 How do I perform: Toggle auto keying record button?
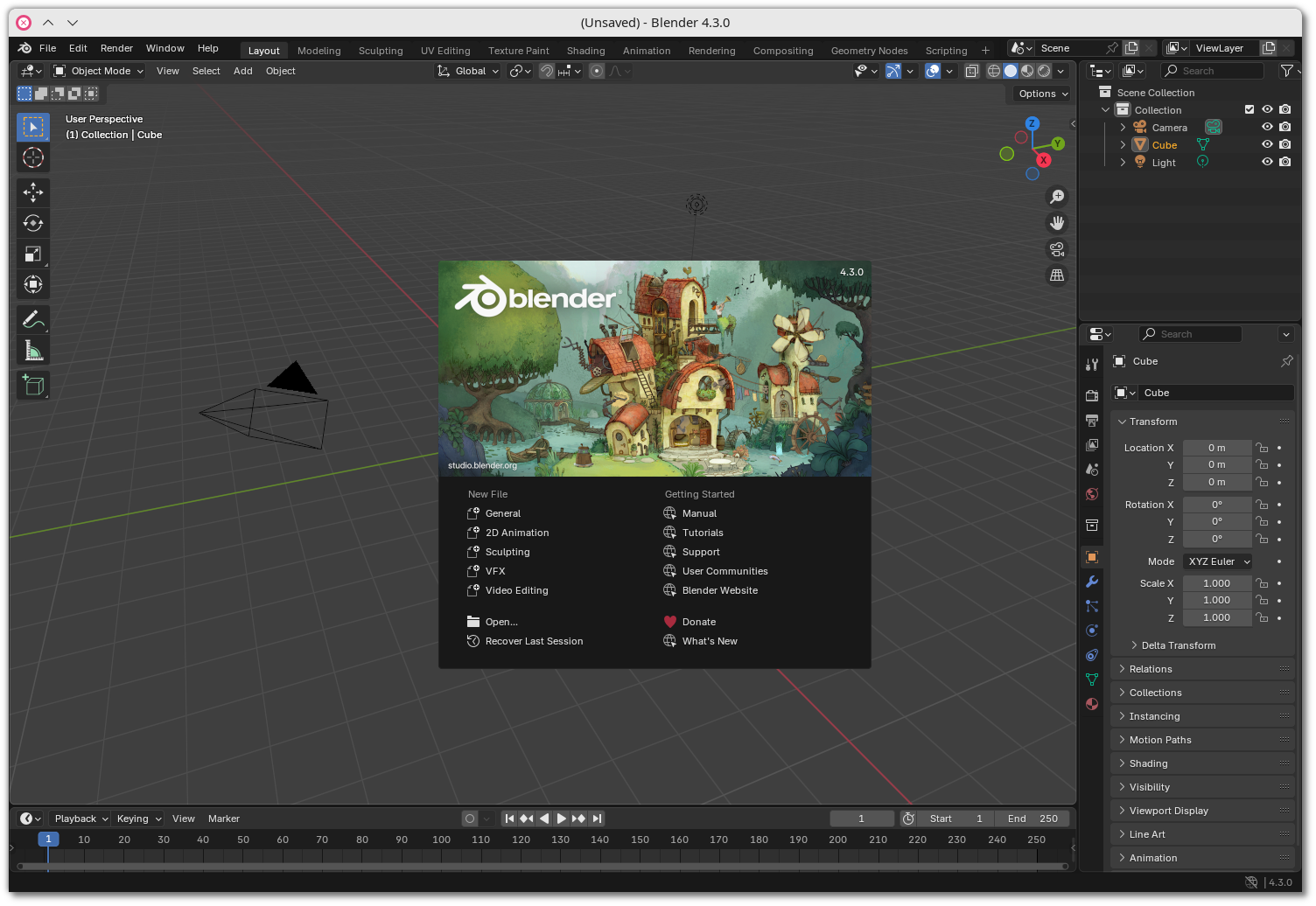(470, 819)
